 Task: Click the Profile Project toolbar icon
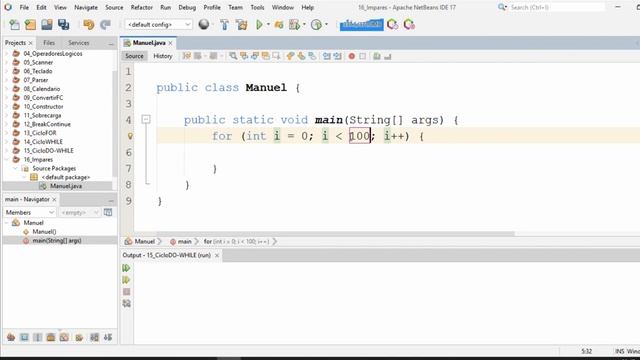[x=316, y=24]
